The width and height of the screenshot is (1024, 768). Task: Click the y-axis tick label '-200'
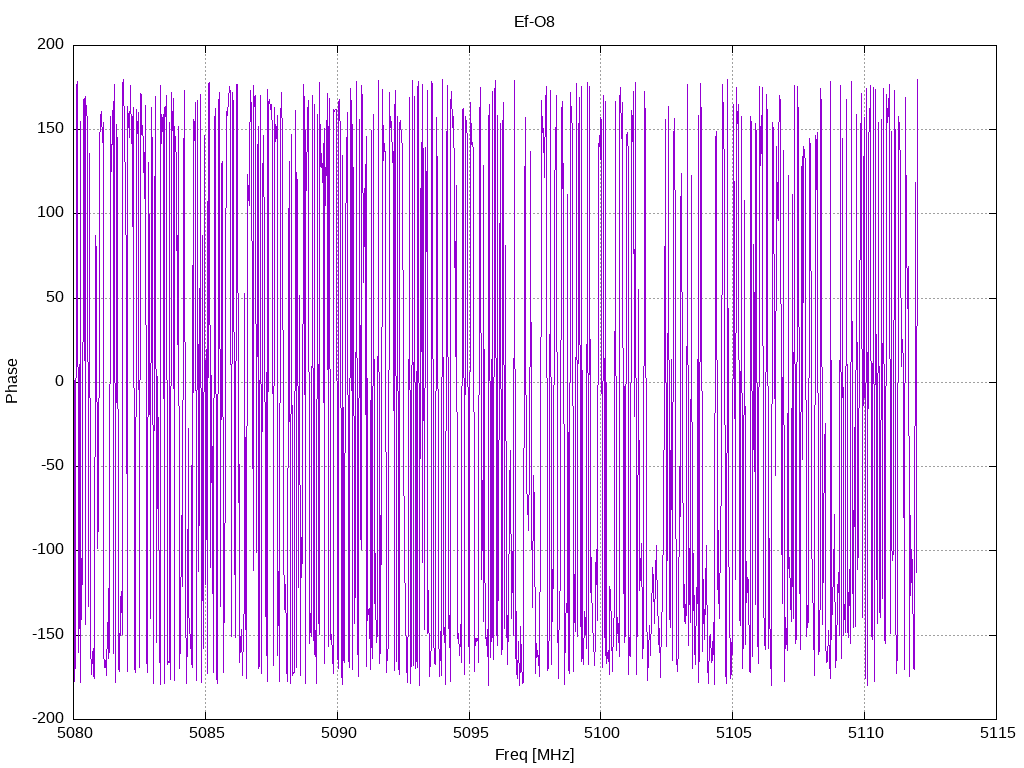point(48,718)
